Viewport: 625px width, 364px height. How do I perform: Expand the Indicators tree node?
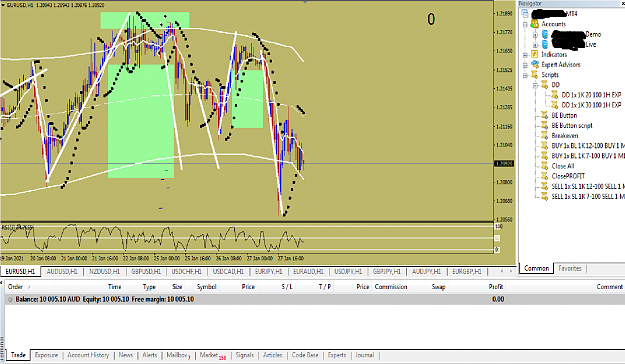point(525,55)
